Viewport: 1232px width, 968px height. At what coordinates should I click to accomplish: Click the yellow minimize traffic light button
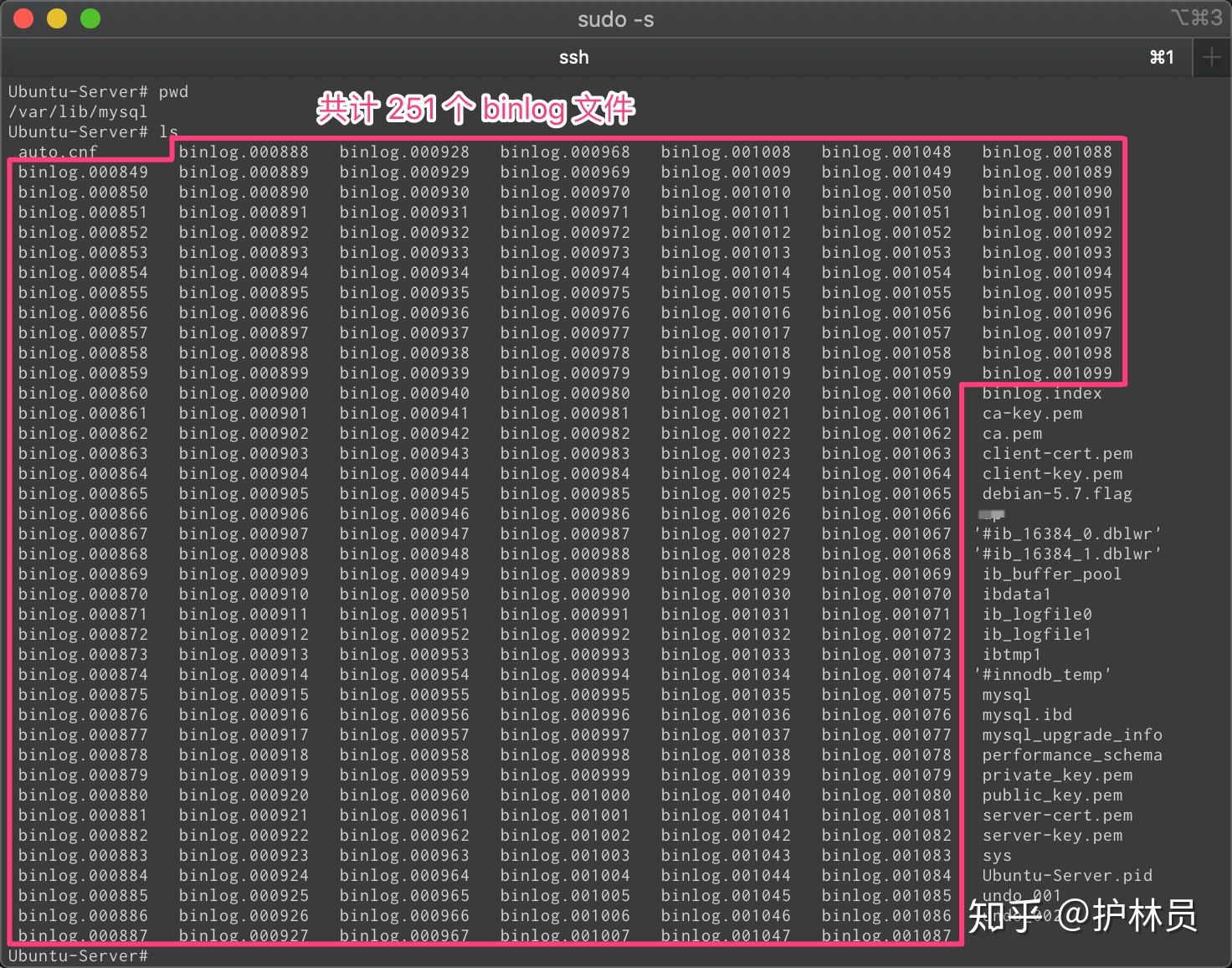pyautogui.click(x=57, y=18)
